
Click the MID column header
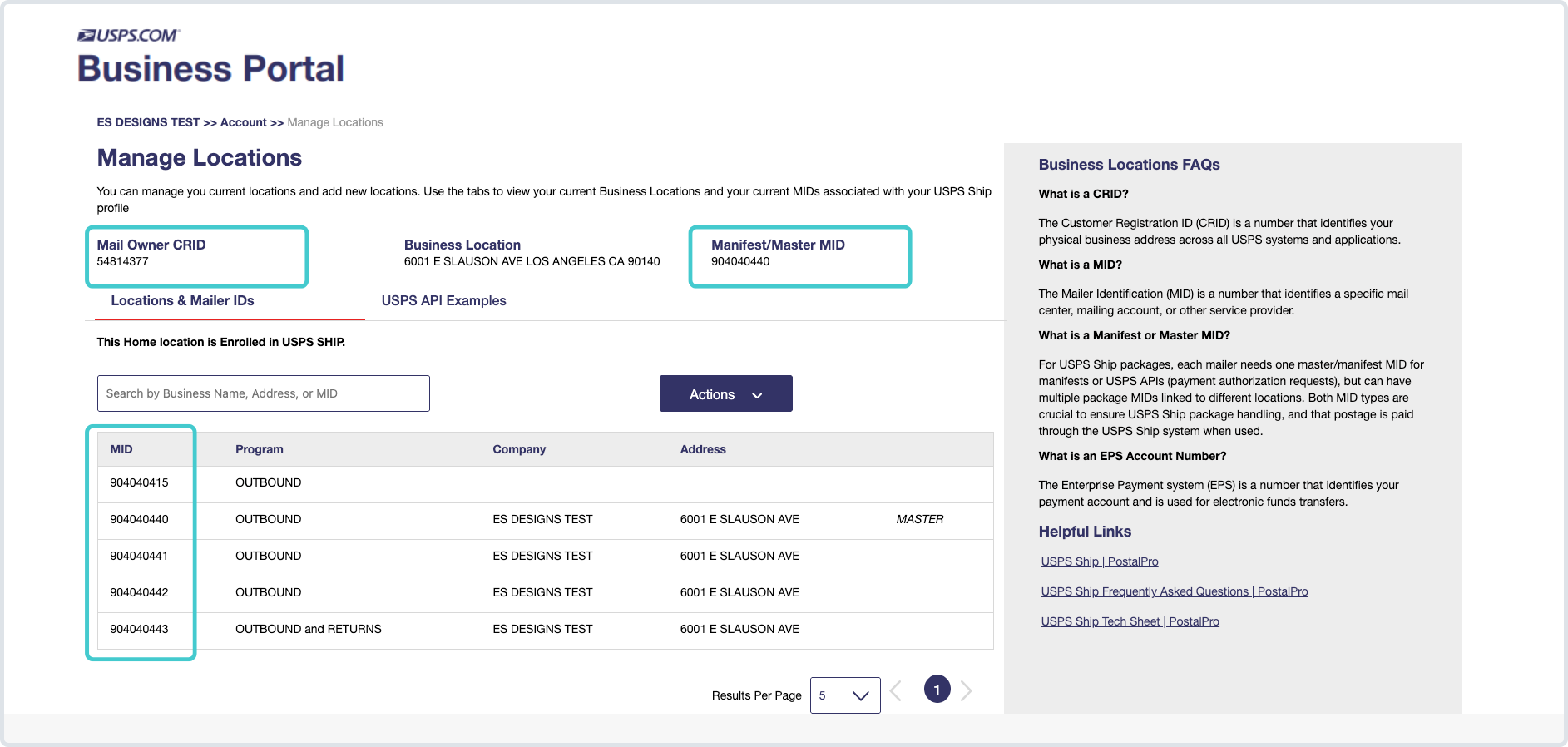click(x=121, y=449)
